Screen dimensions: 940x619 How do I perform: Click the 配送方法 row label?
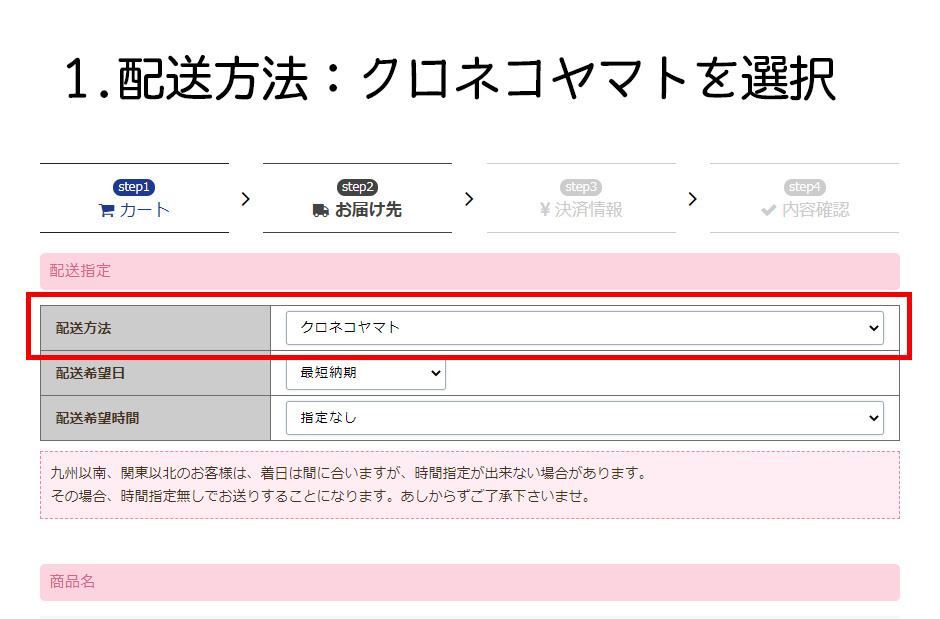[x=83, y=328]
